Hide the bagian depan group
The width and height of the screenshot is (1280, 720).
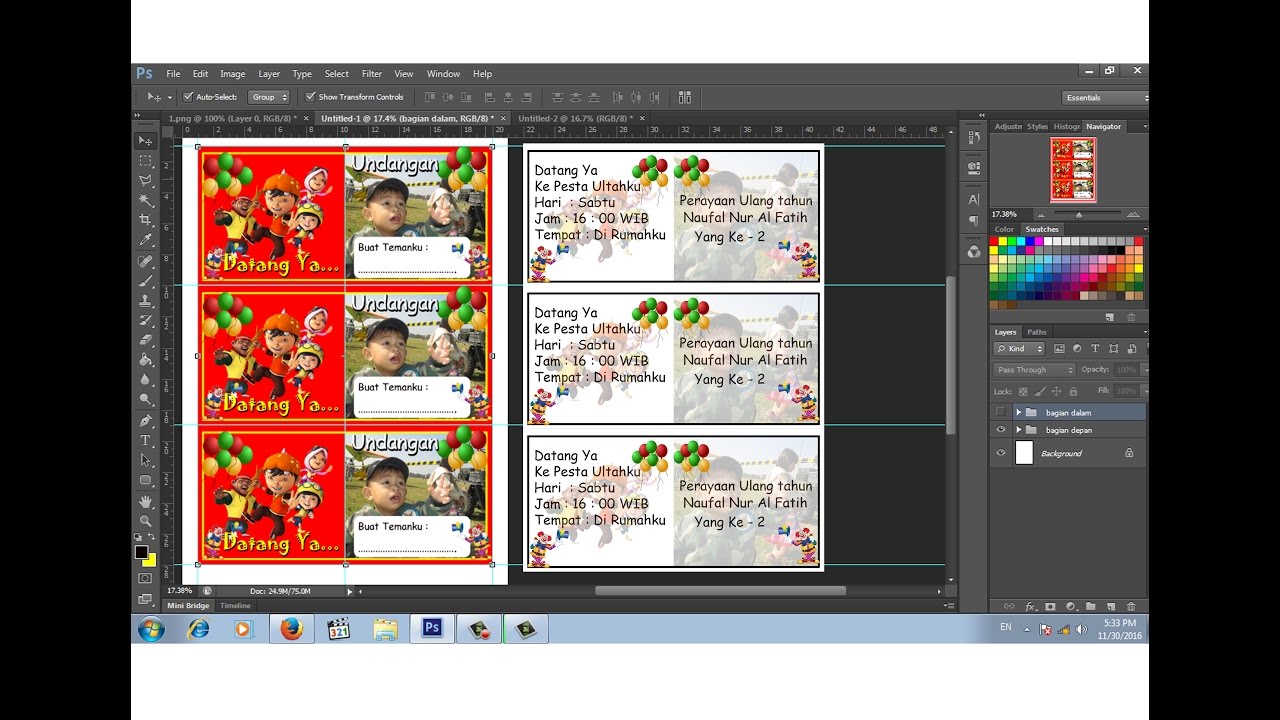pyautogui.click(x=1000, y=430)
